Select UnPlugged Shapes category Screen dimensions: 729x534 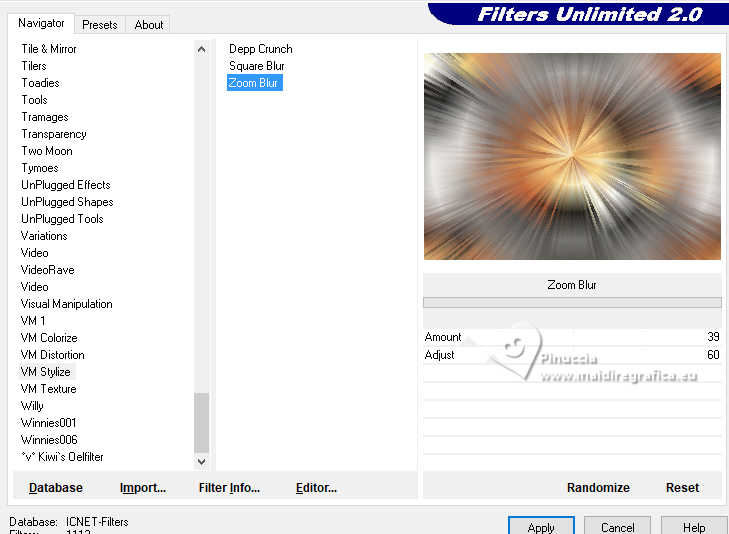(67, 202)
